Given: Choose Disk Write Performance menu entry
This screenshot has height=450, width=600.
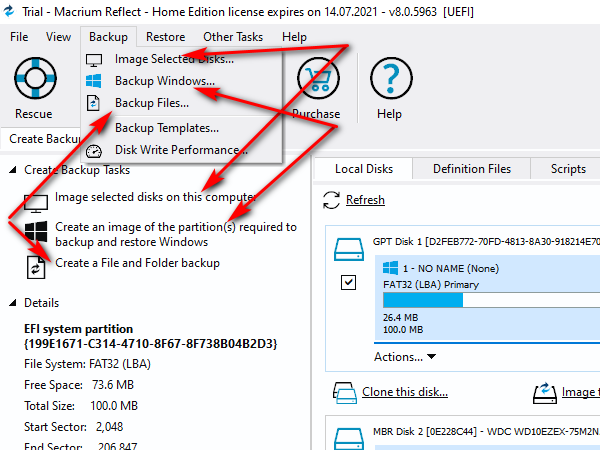Looking at the screenshot, I should (181, 150).
